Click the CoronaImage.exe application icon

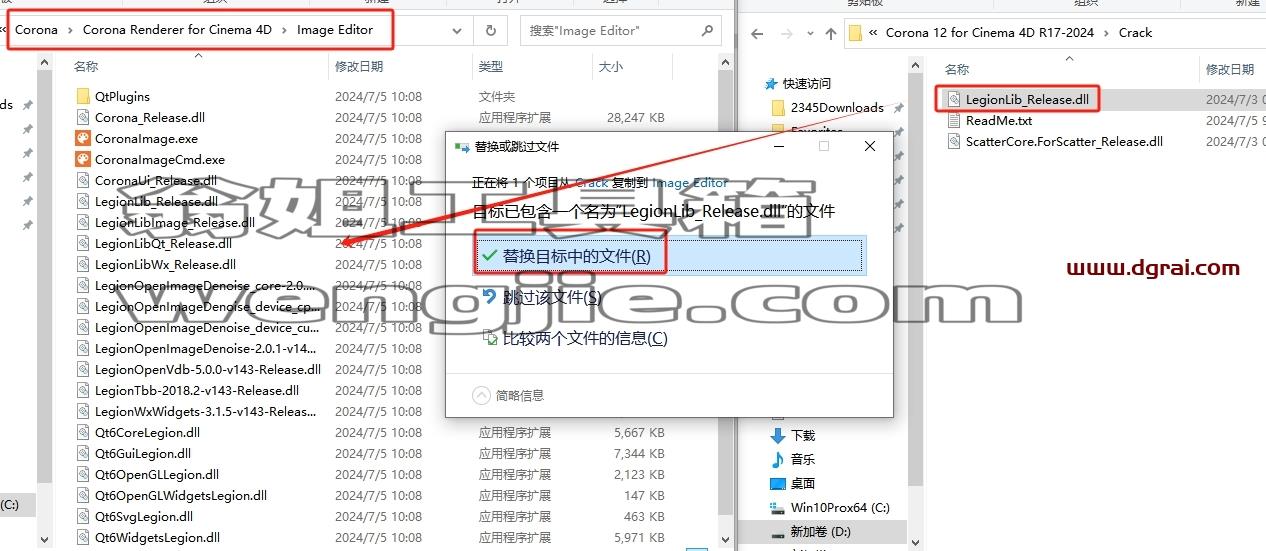[83, 138]
